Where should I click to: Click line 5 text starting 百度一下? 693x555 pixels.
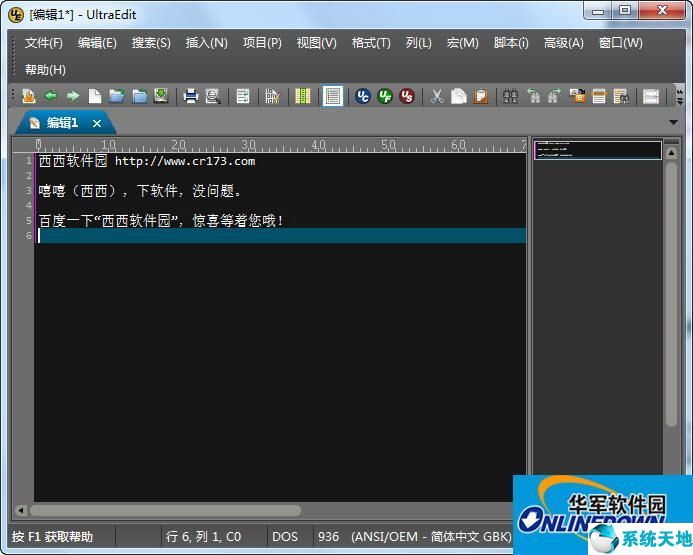160,220
